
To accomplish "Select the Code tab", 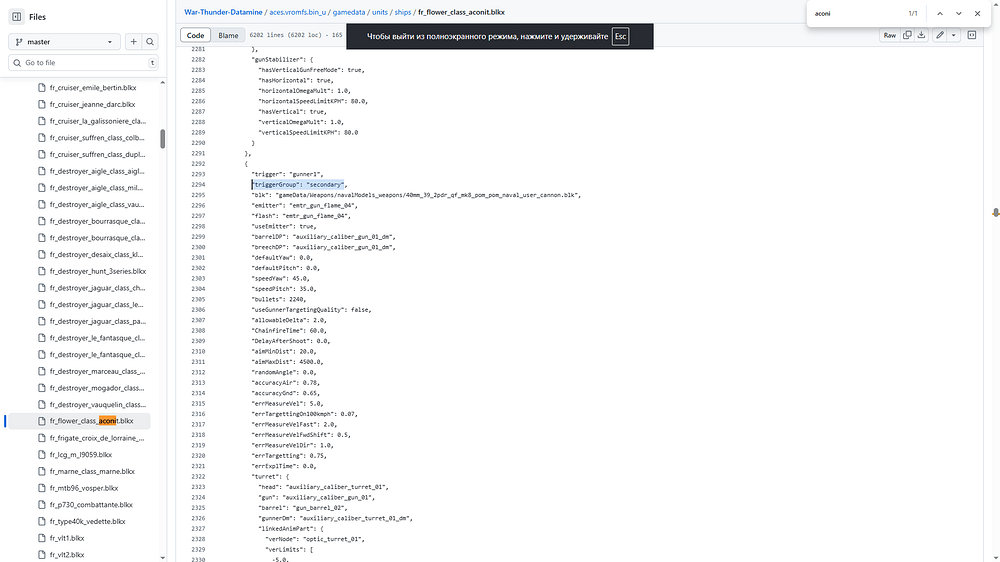I will tap(195, 36).
